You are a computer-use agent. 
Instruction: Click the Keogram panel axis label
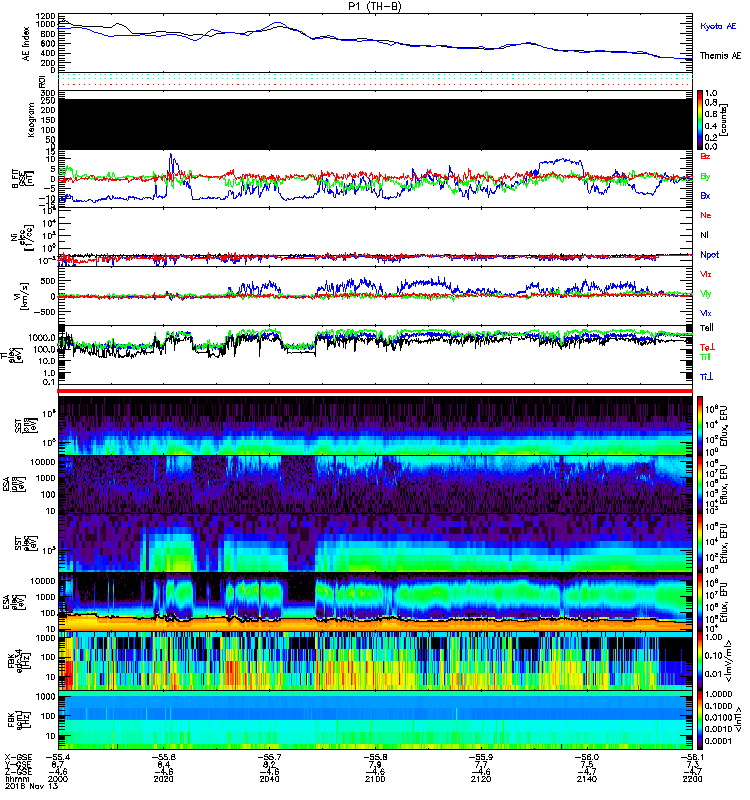click(32, 120)
